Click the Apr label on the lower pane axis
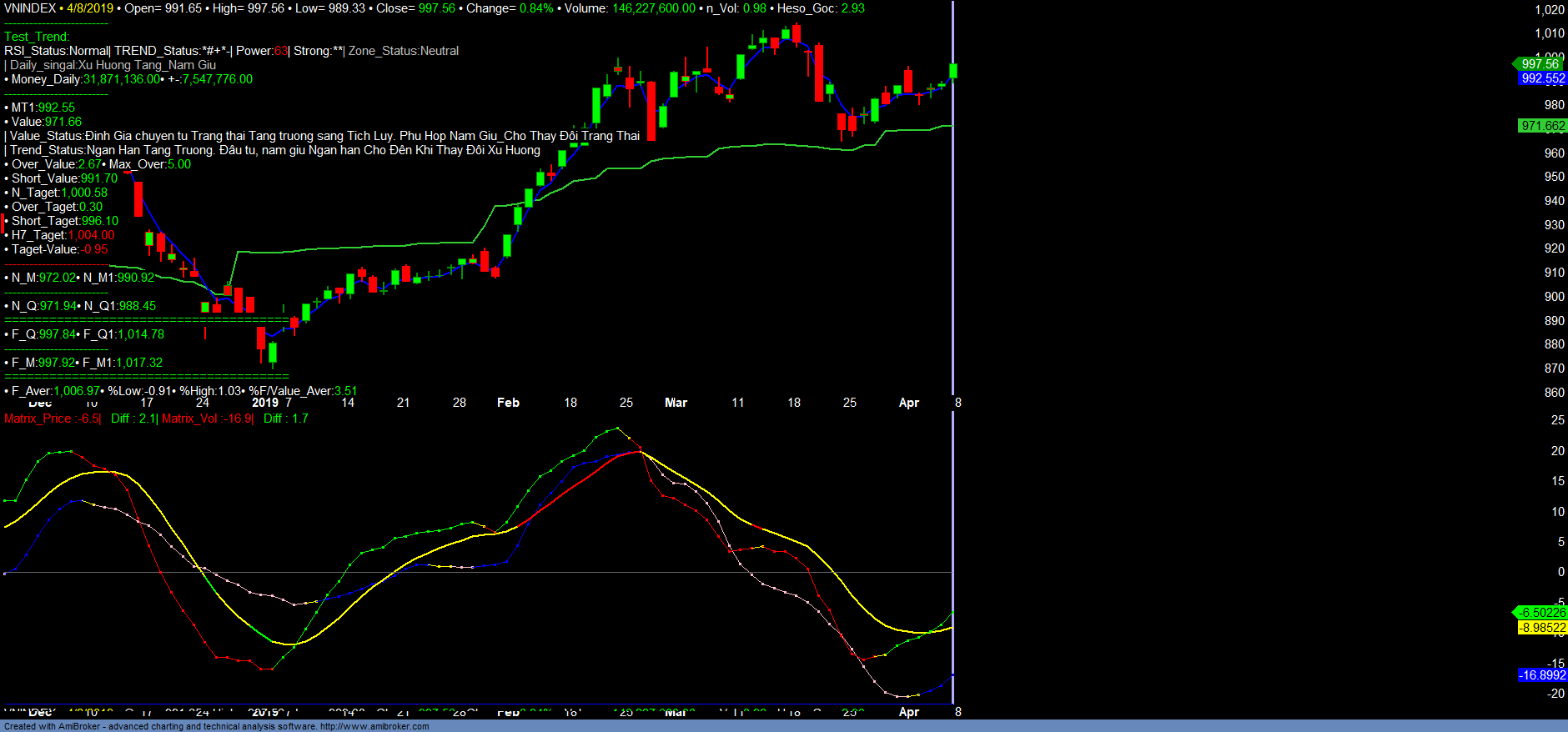The width and height of the screenshot is (1568, 732). click(x=908, y=712)
